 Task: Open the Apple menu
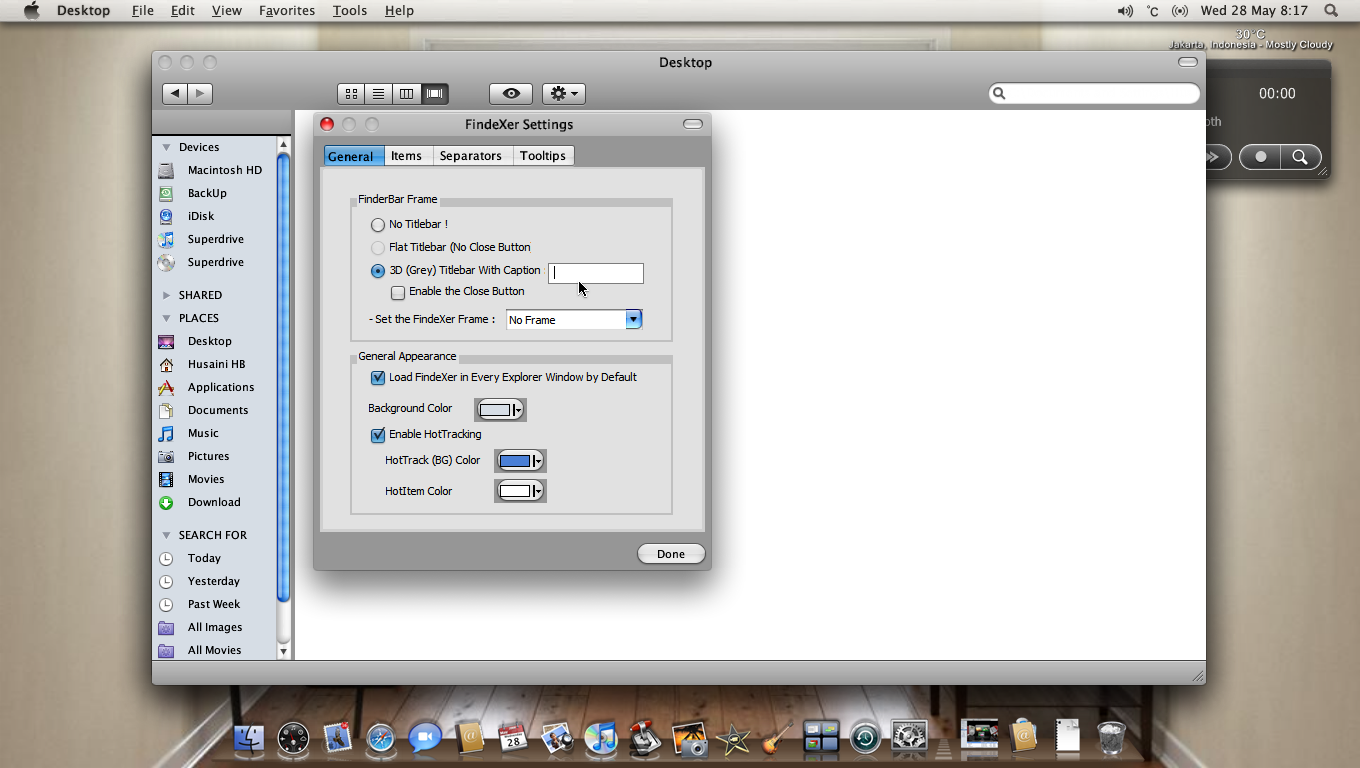pos(32,10)
